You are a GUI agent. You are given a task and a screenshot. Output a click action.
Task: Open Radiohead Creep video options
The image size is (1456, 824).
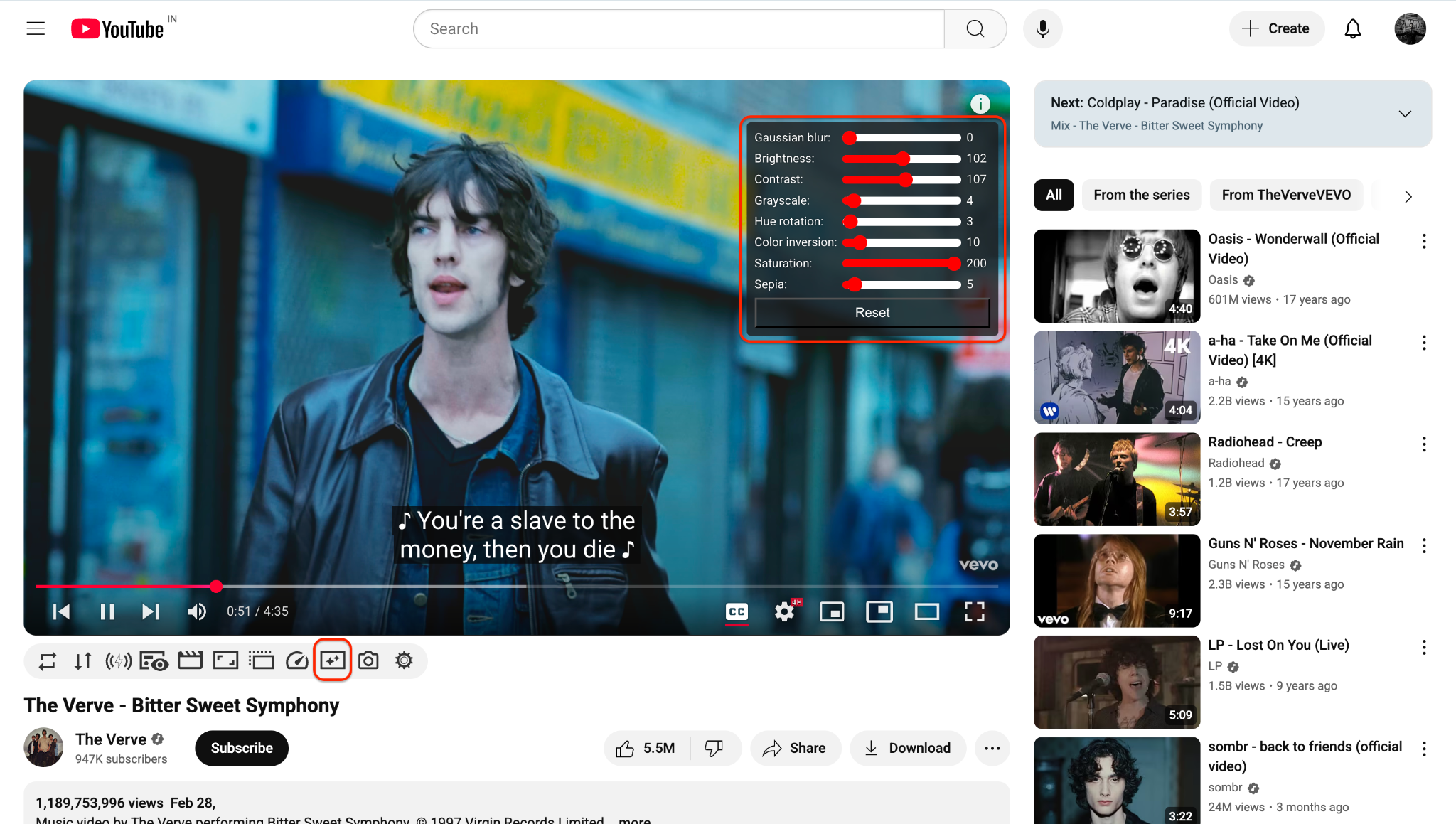(1423, 444)
